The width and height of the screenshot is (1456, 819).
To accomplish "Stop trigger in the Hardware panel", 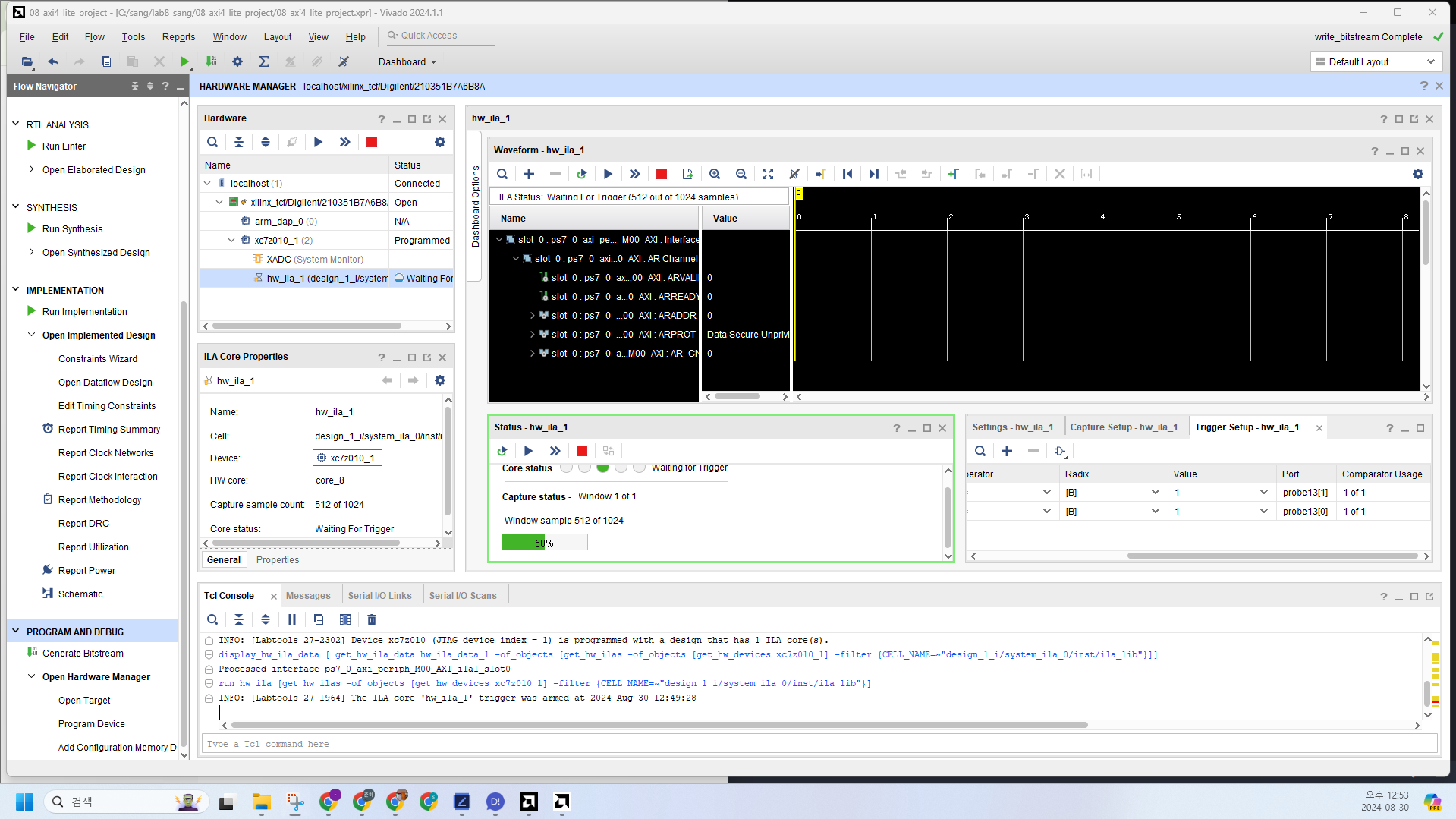I will tap(372, 142).
